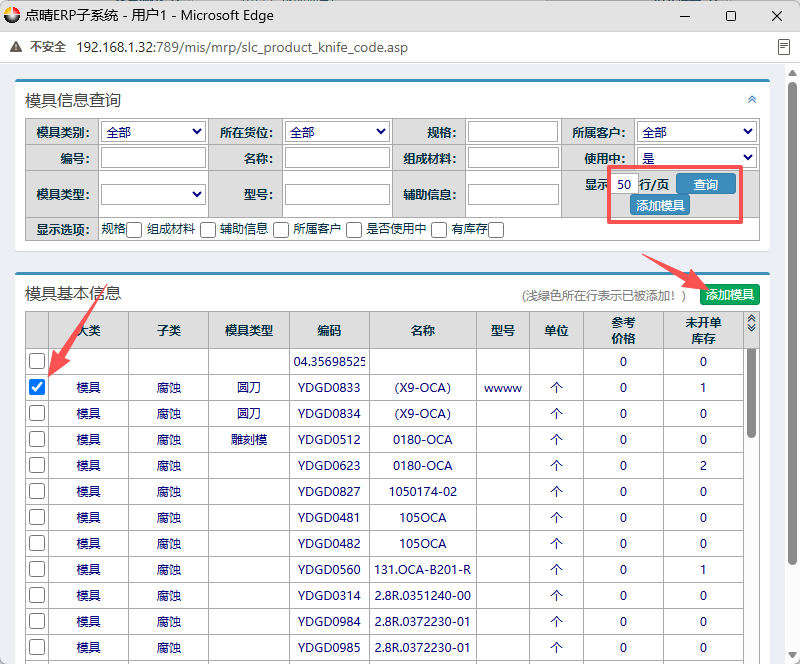Open the 模具类别 dropdown
Screen dimensions: 800x664
pos(153,132)
